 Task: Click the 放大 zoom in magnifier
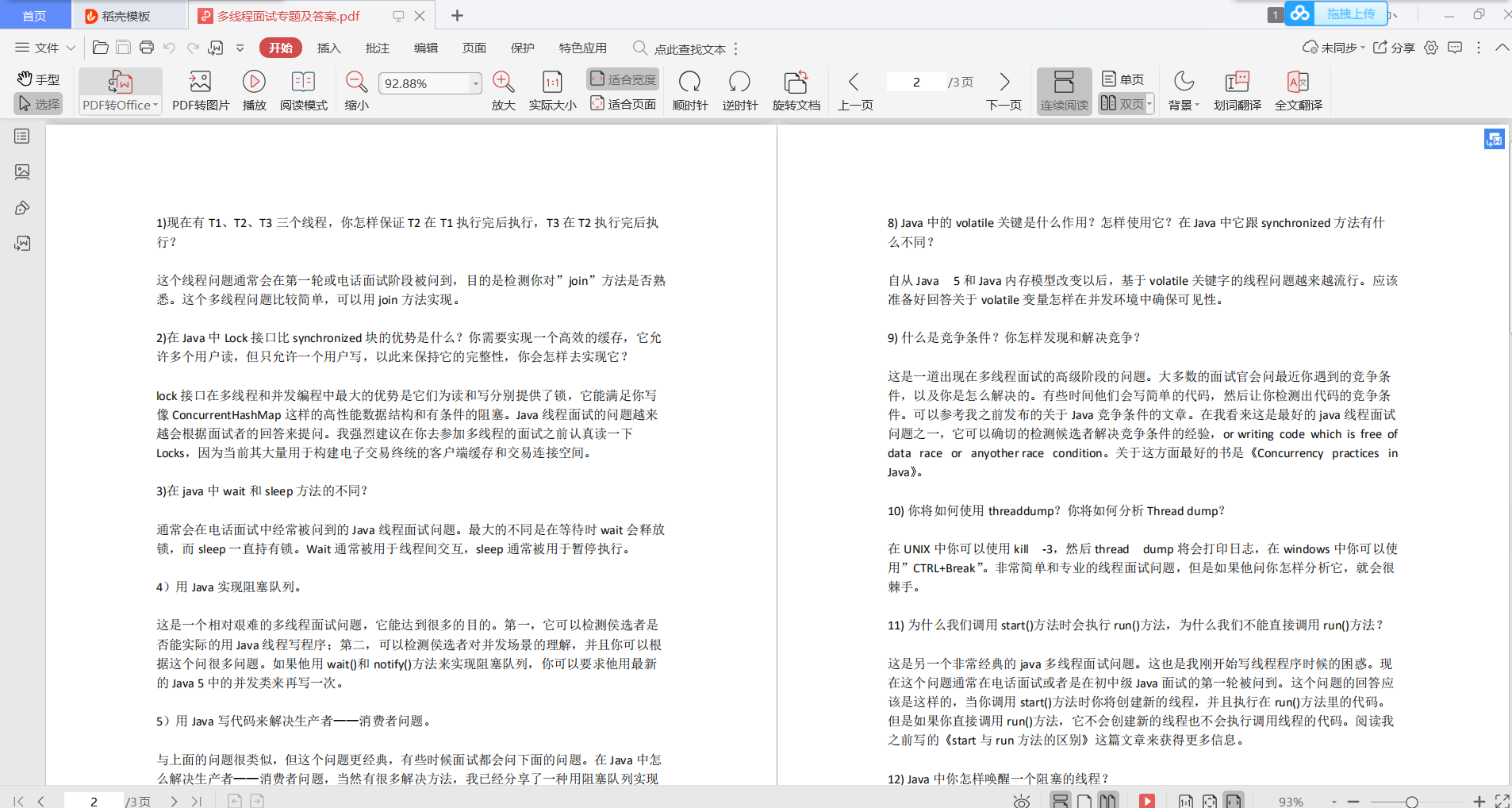pyautogui.click(x=503, y=90)
